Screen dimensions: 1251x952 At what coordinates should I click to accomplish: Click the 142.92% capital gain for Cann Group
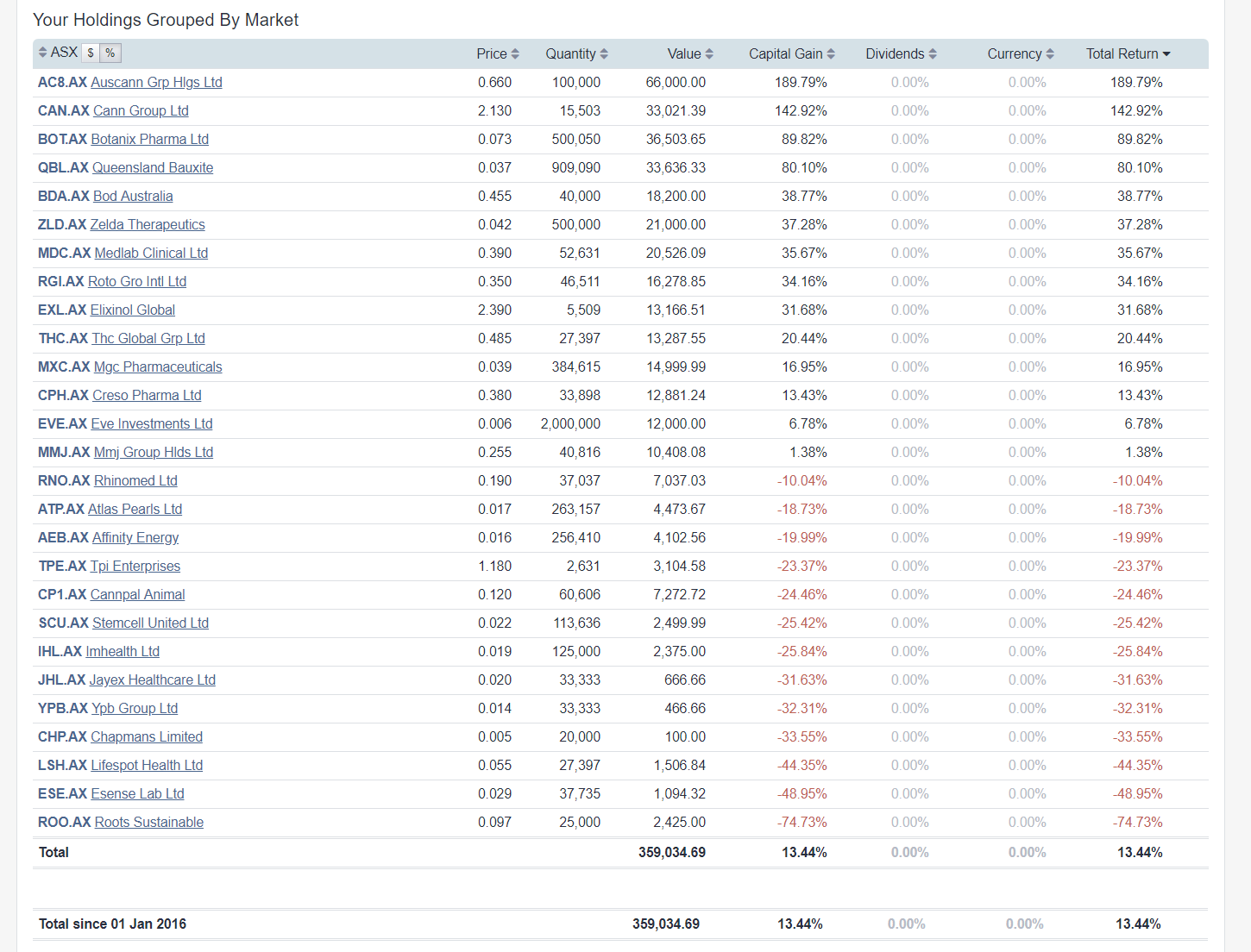(801, 110)
